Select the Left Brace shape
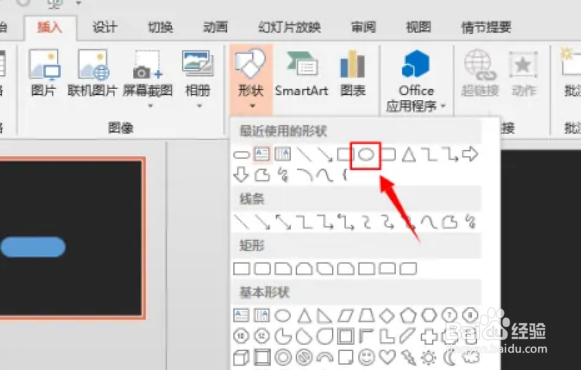Viewport: 581px width, 370px height. pyautogui.click(x=345, y=174)
